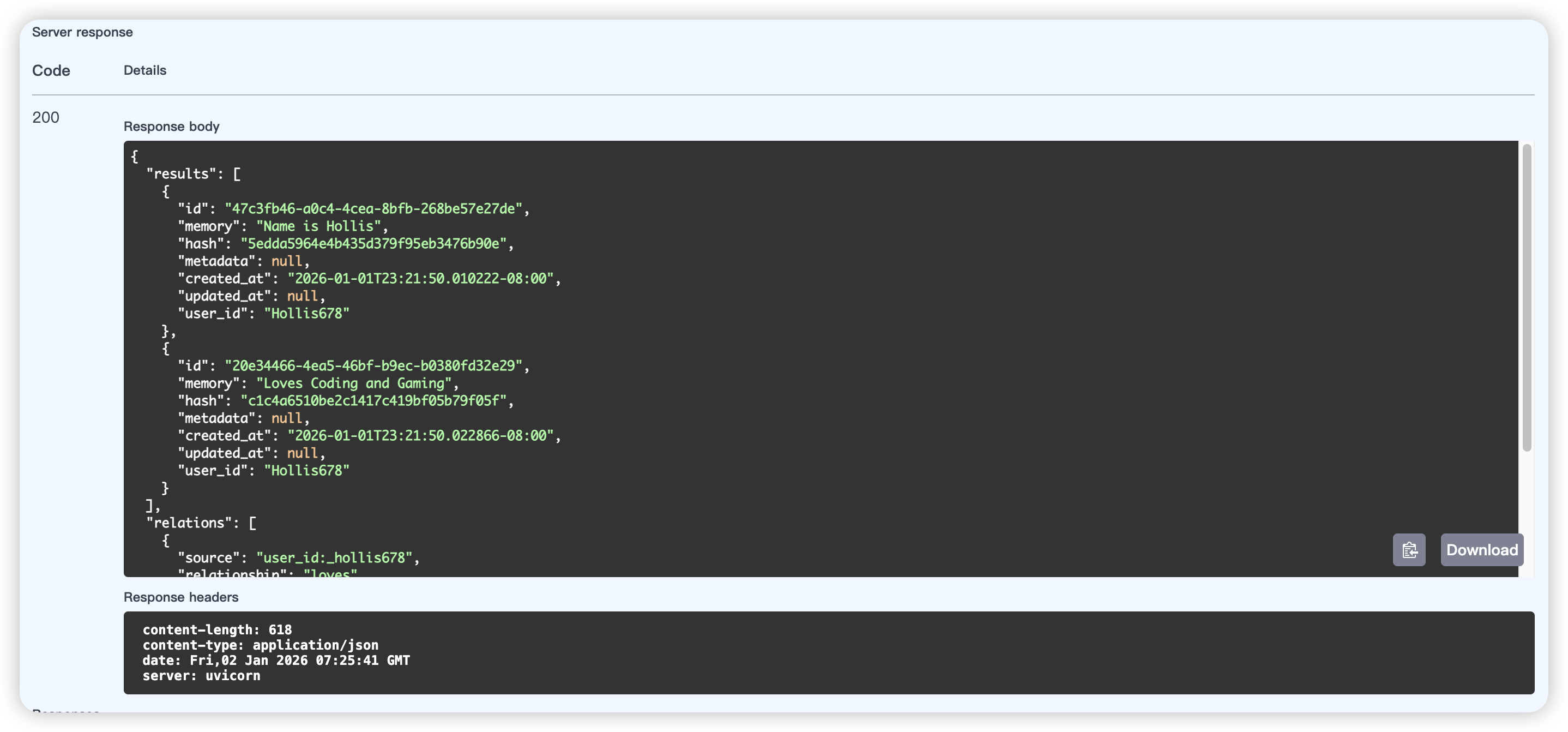Click the first created_at timestamp value
Viewport: 1568px width, 732px height.
point(420,279)
